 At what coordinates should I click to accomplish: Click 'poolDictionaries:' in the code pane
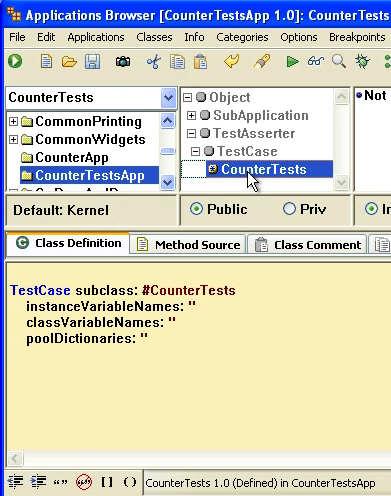point(81,338)
